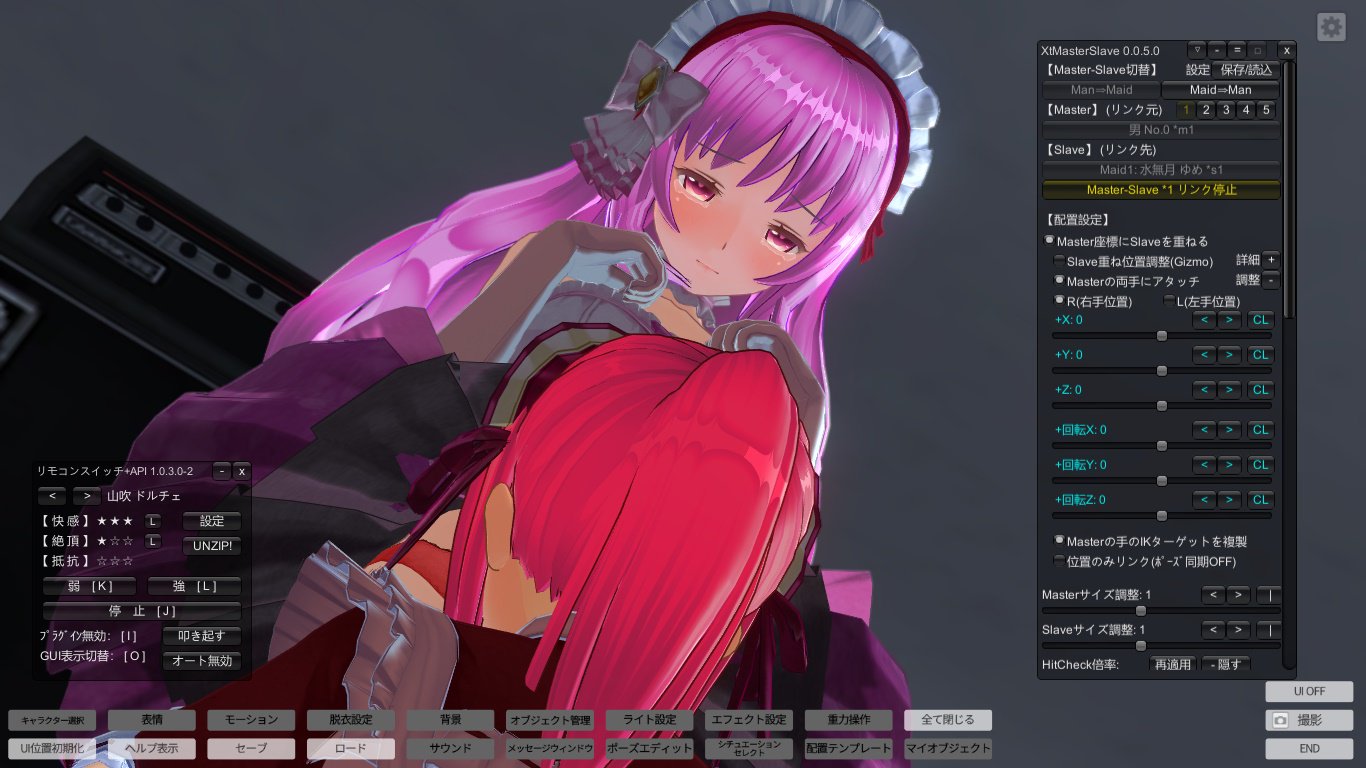Click 全て閉じる button
Screen dimensions: 1366x768
[x=948, y=720]
